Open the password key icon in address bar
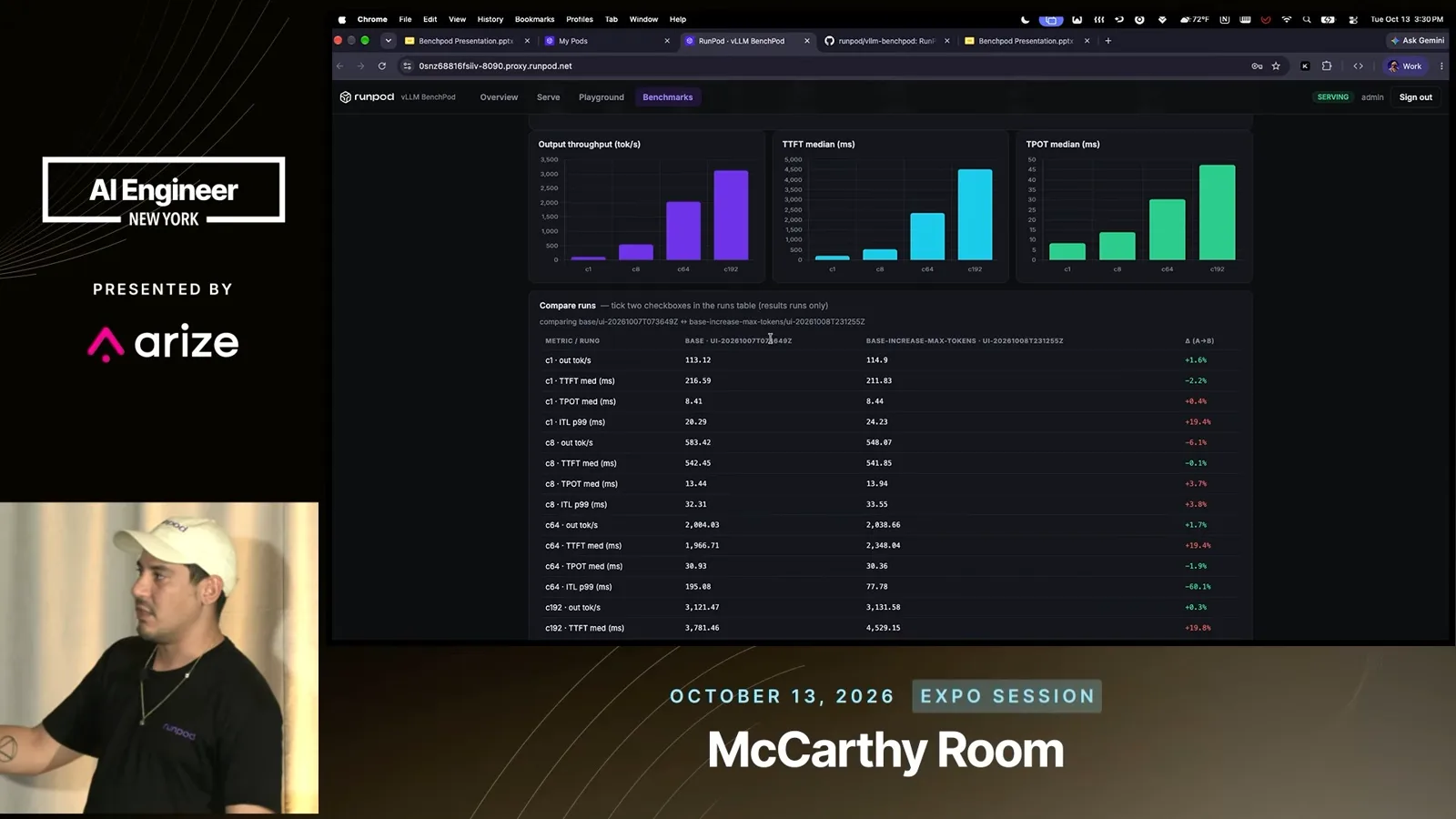The height and width of the screenshot is (819, 1456). [1257, 66]
